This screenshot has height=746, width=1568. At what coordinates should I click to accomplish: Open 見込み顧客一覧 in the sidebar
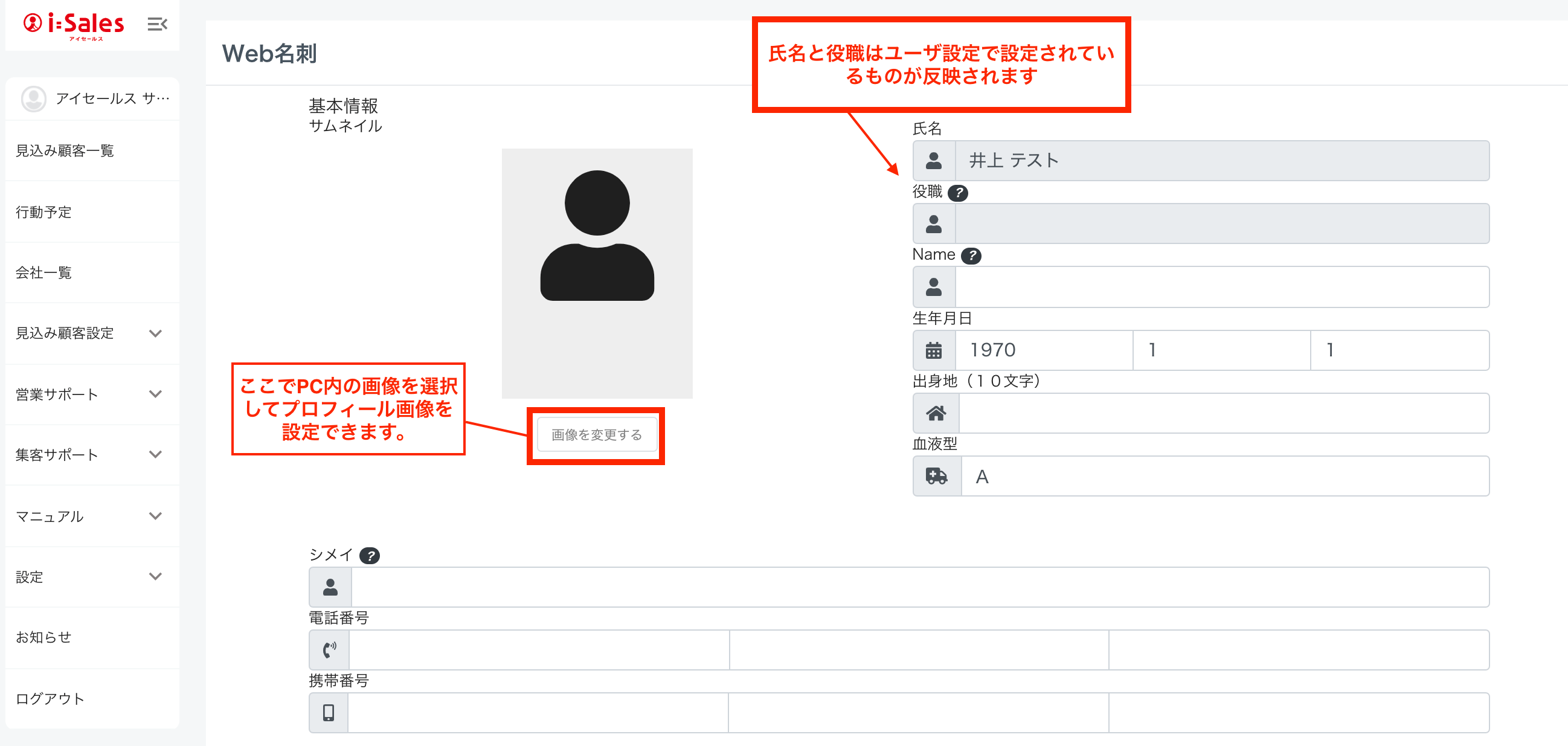click(65, 150)
